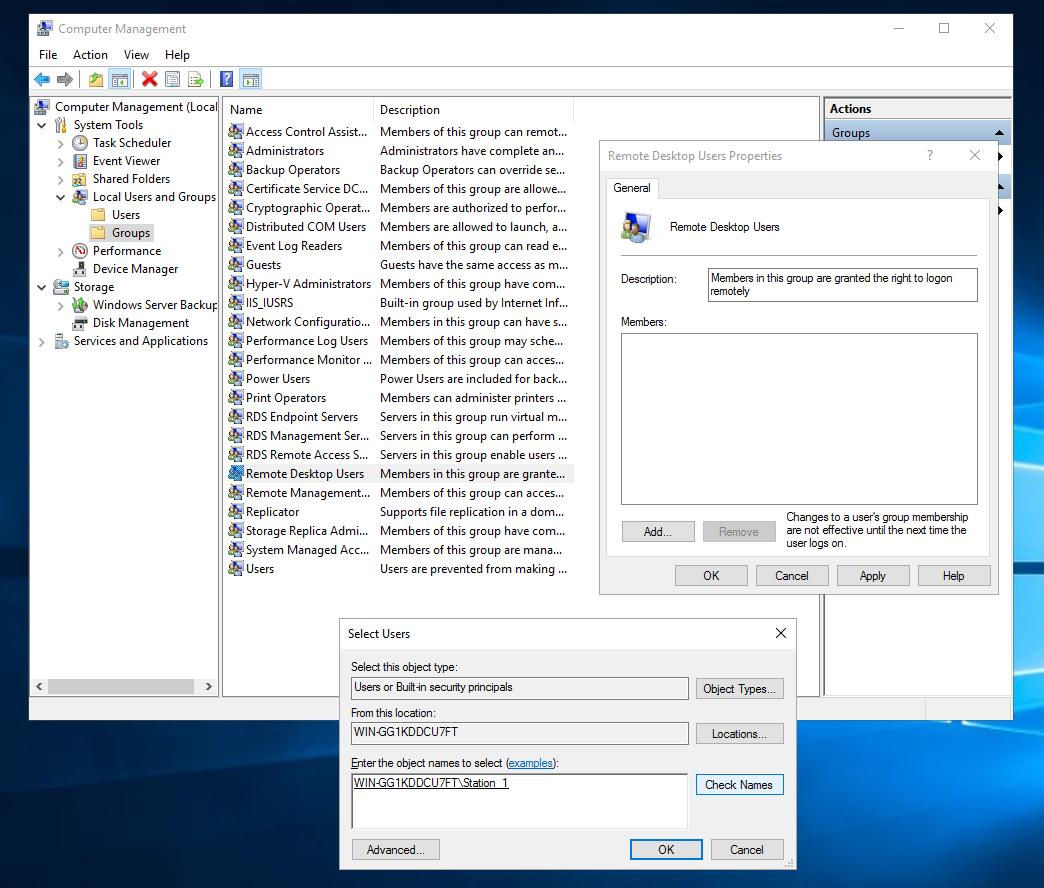Click the Up One Level toolbar icon

96,80
